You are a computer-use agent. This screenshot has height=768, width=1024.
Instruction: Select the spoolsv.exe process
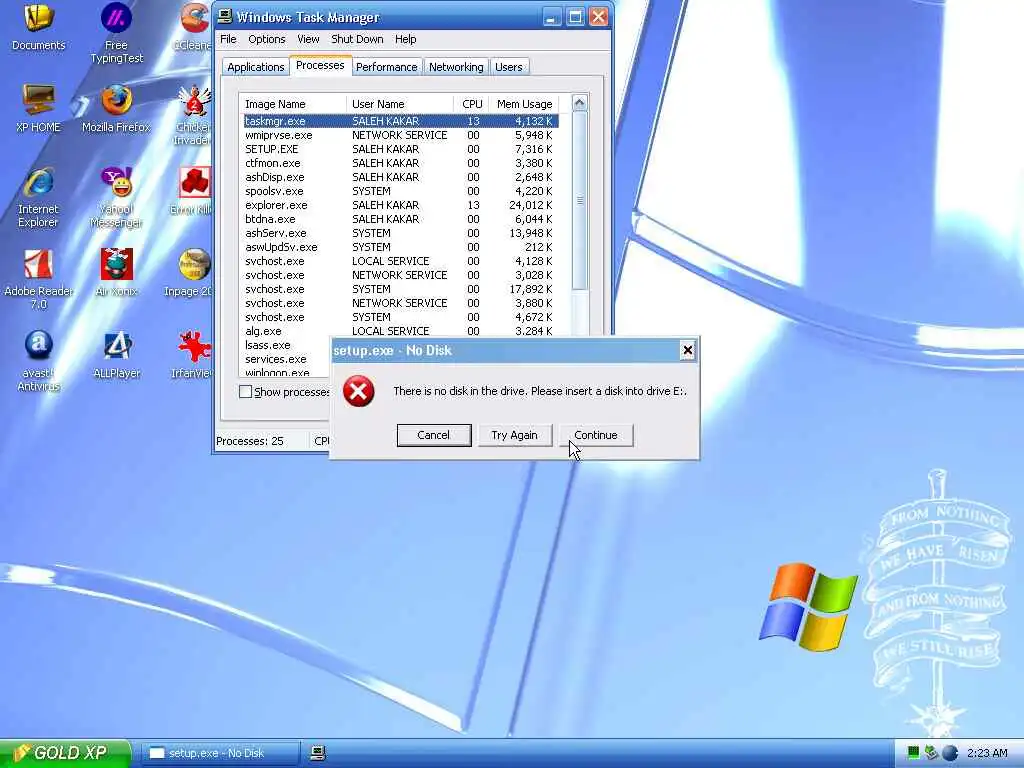[x=400, y=191]
